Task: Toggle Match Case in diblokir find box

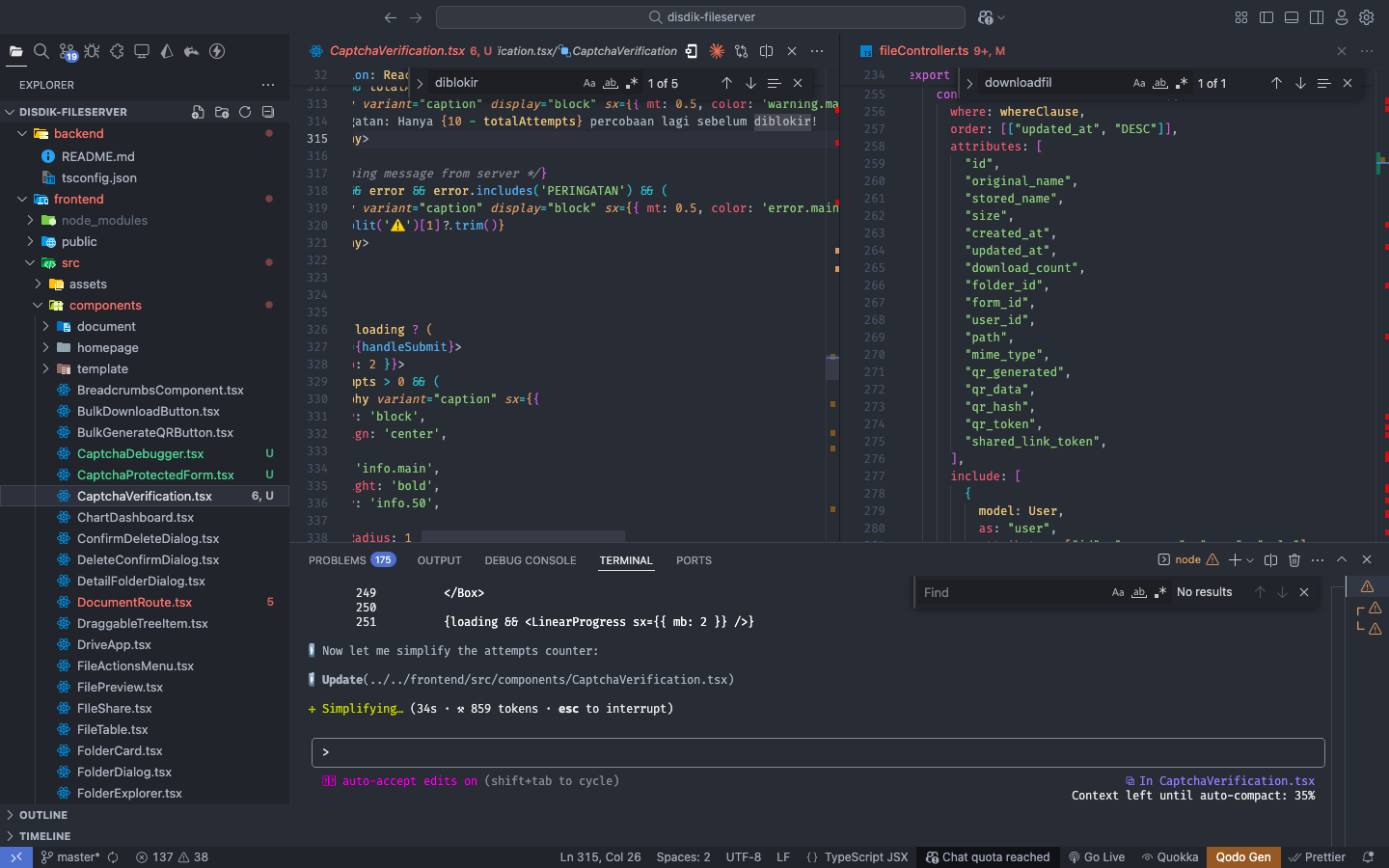Action: 589,83
